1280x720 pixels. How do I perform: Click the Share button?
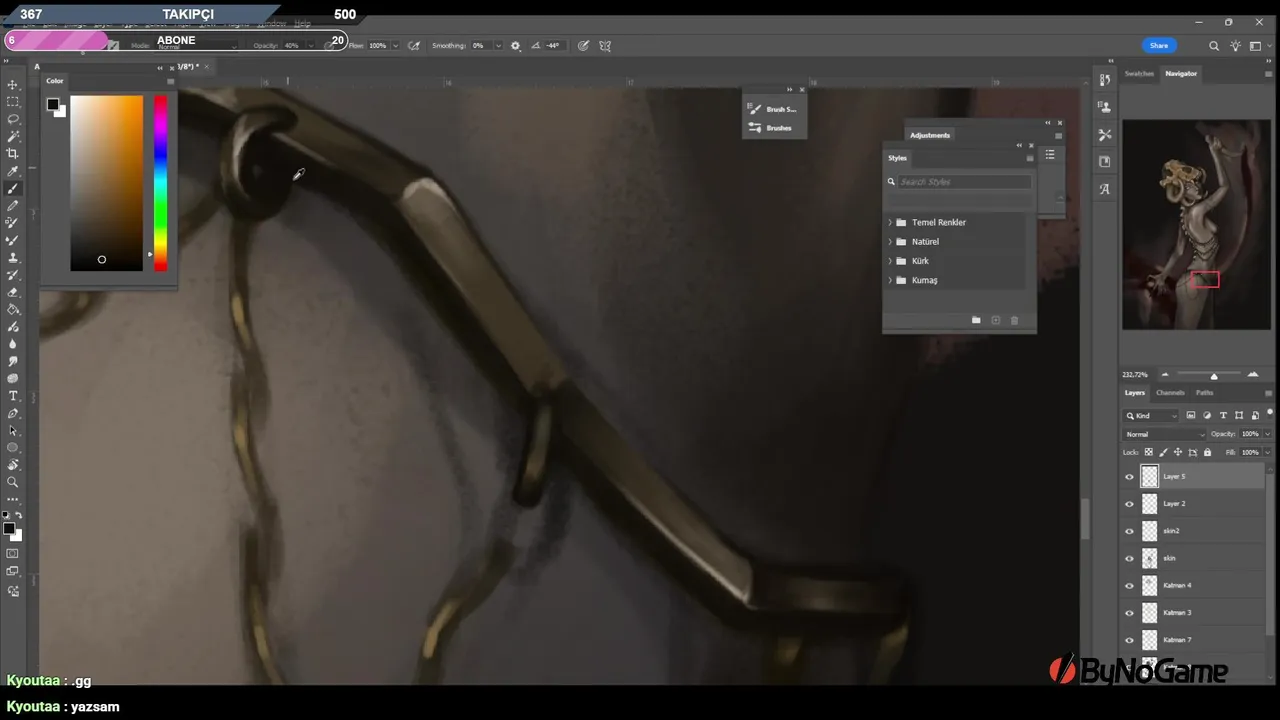(x=1159, y=45)
